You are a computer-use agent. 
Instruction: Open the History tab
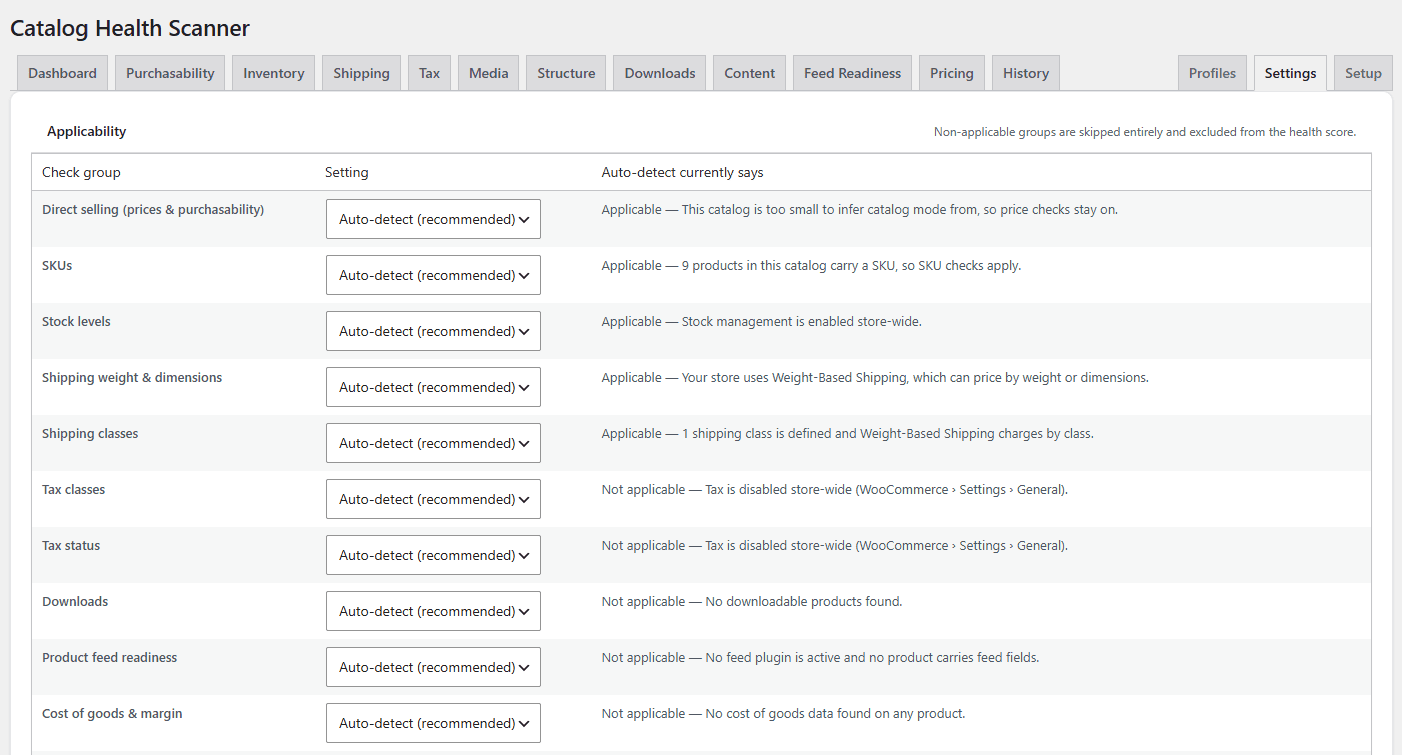click(x=1026, y=73)
